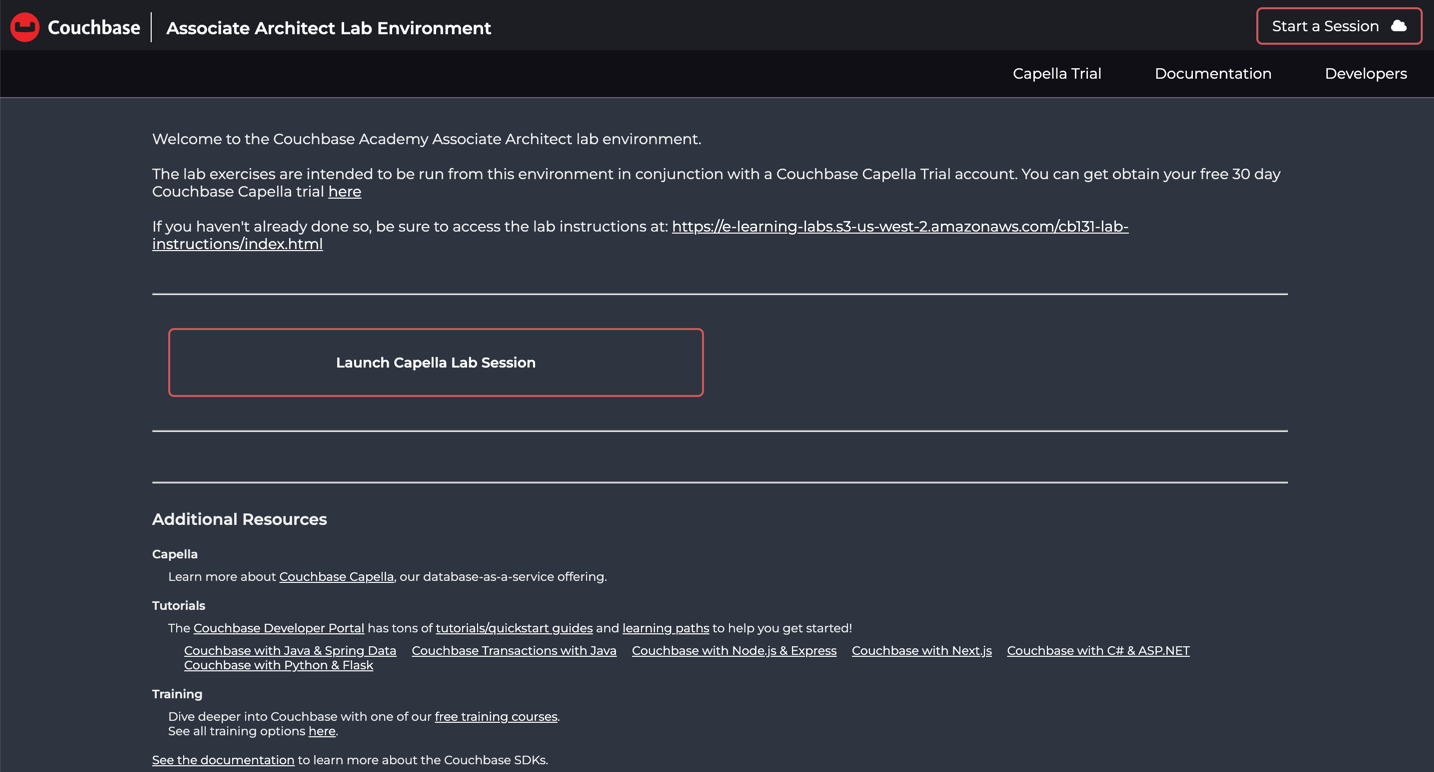Open the Capella Trial menu item
Image resolution: width=1434 pixels, height=772 pixels.
click(1057, 74)
